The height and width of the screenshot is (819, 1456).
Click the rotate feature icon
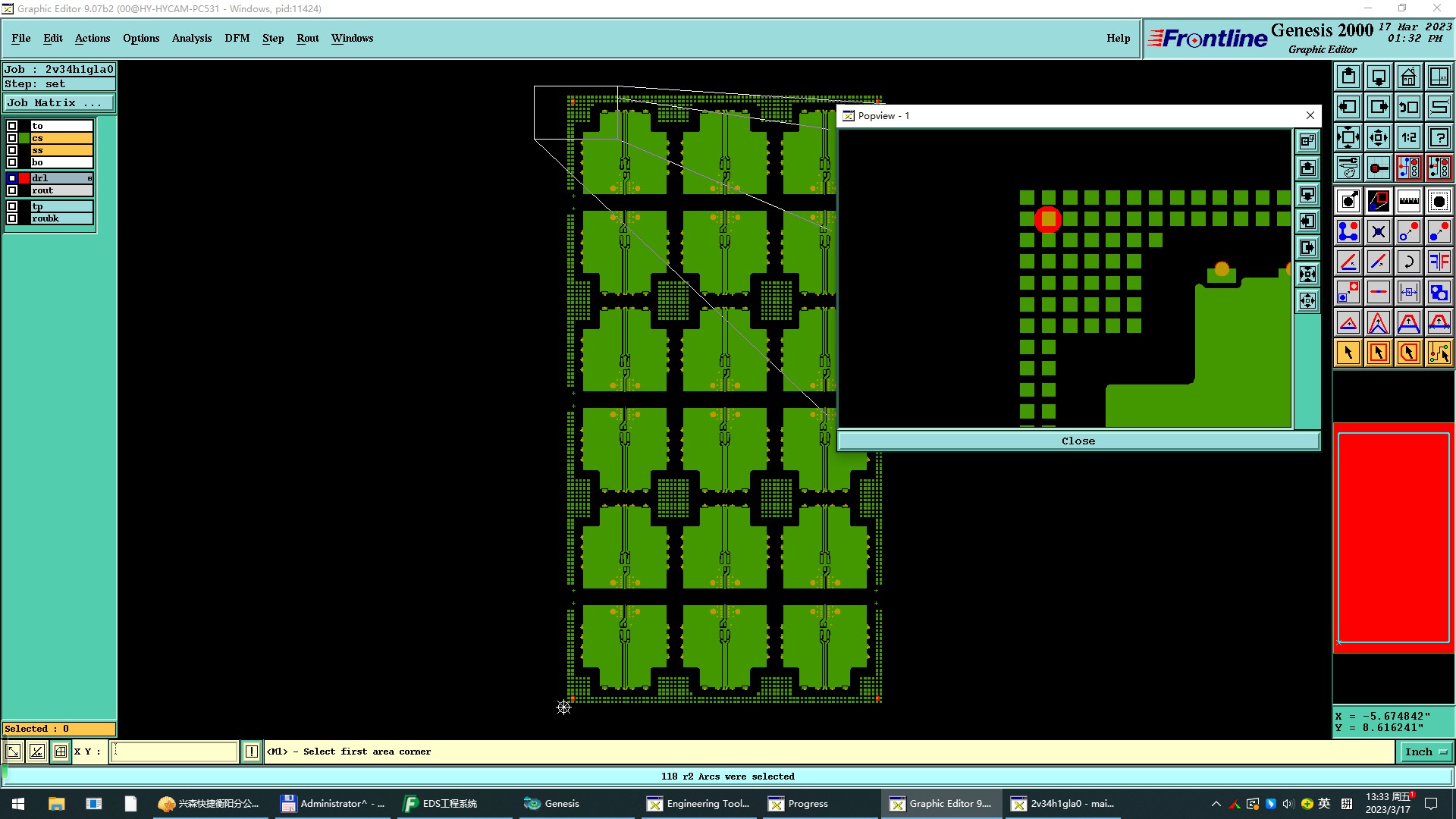1408,262
